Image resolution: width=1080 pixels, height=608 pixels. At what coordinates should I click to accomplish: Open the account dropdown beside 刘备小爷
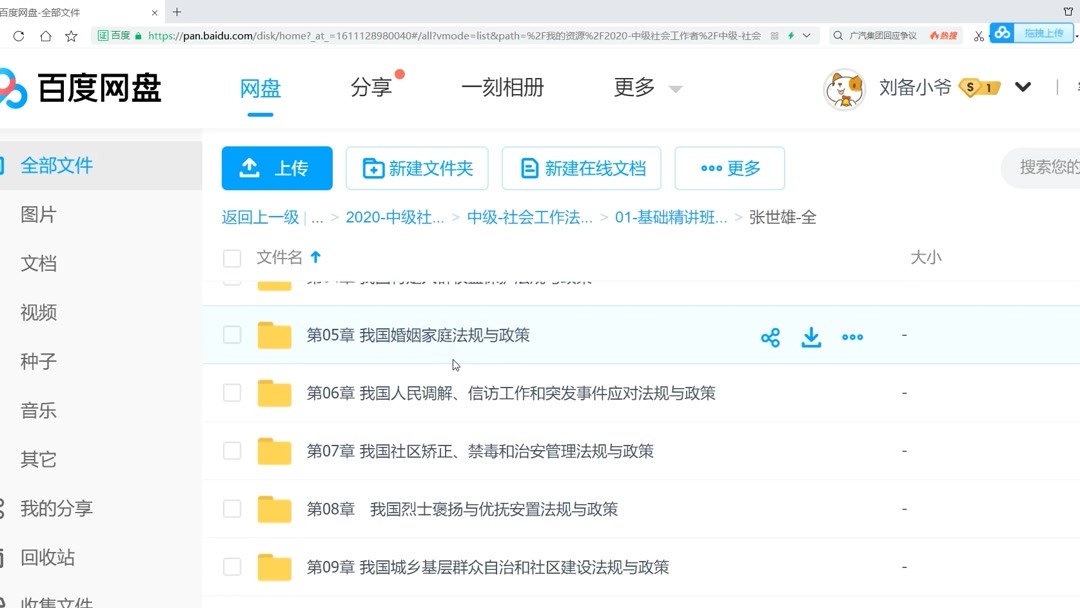1022,87
